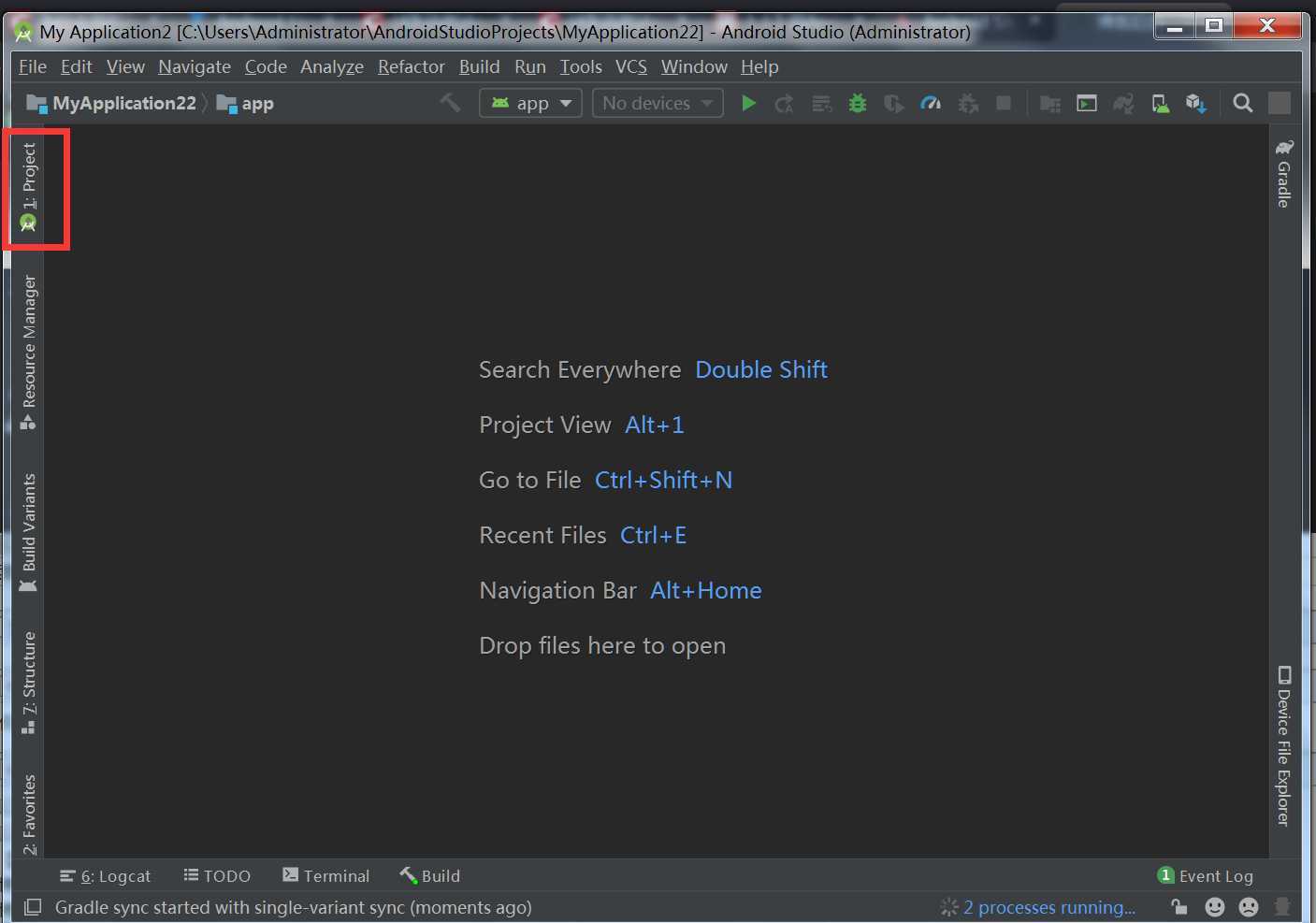Open the VCS menu

point(631,66)
